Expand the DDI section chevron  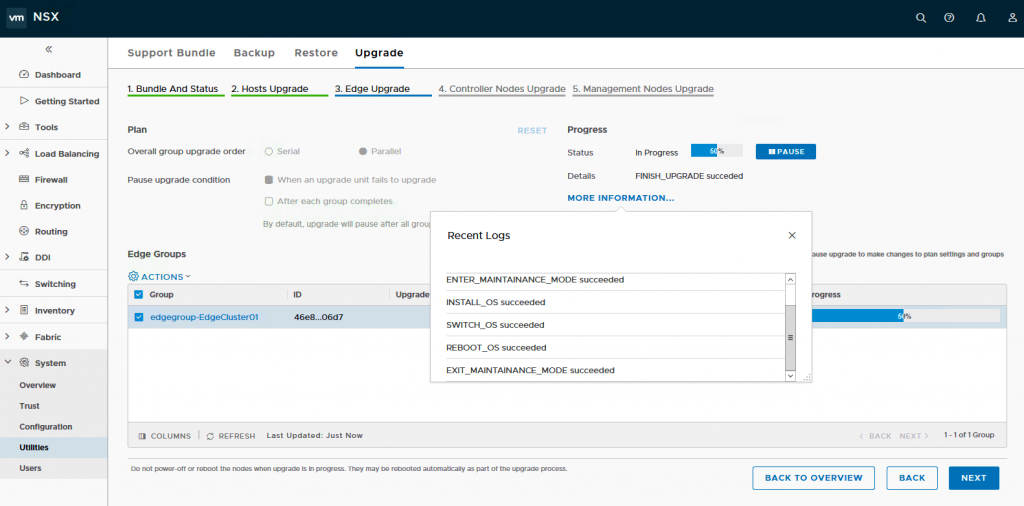click(x=7, y=257)
